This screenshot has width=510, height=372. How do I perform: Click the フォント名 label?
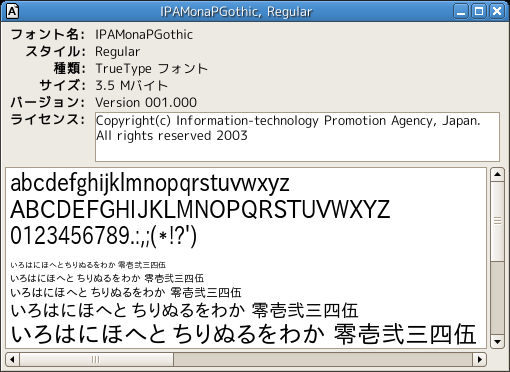click(x=48, y=35)
